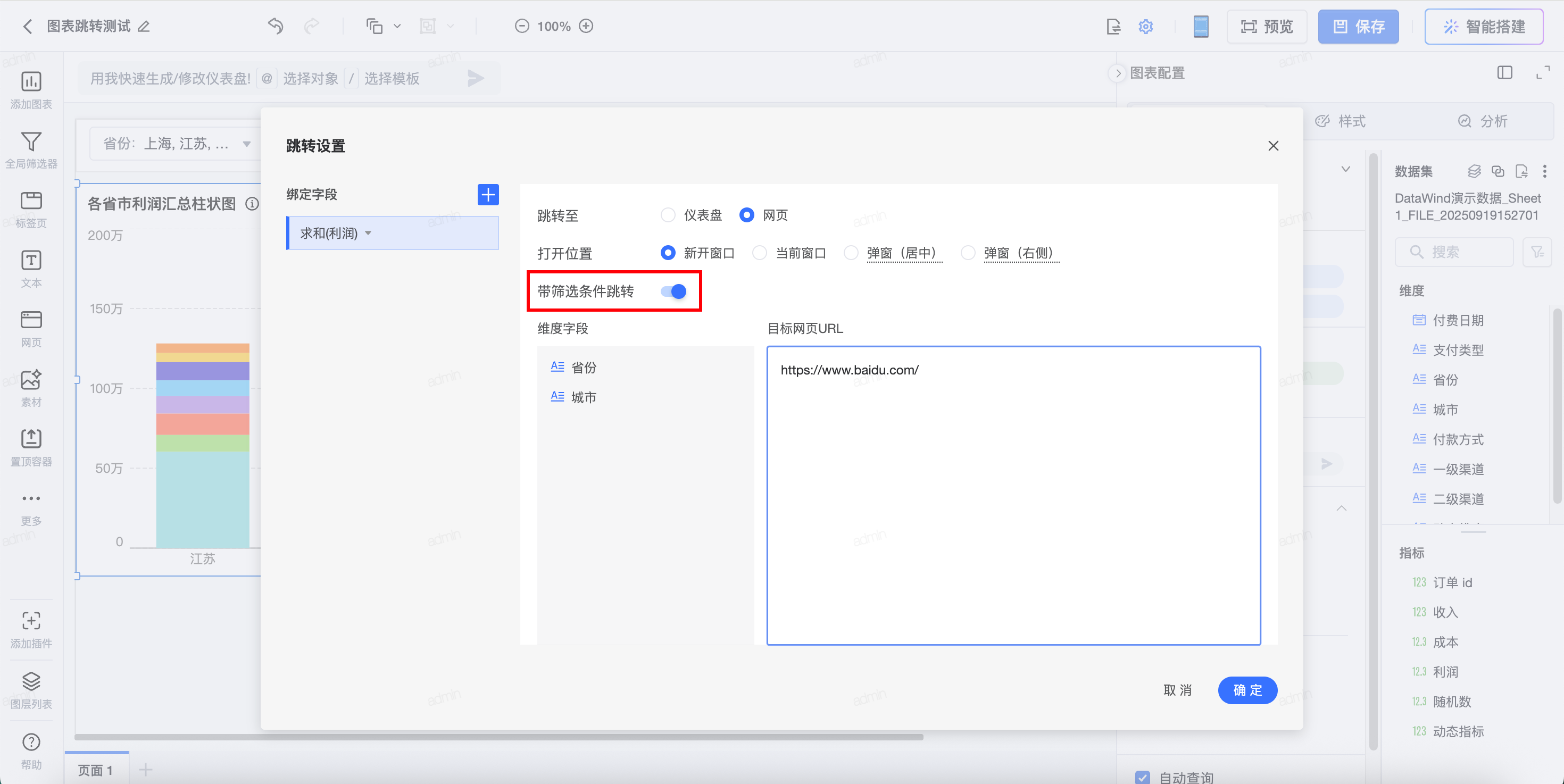Click inside the 目标网页URL text box
This screenshot has width=1564, height=784.
coord(1013,495)
